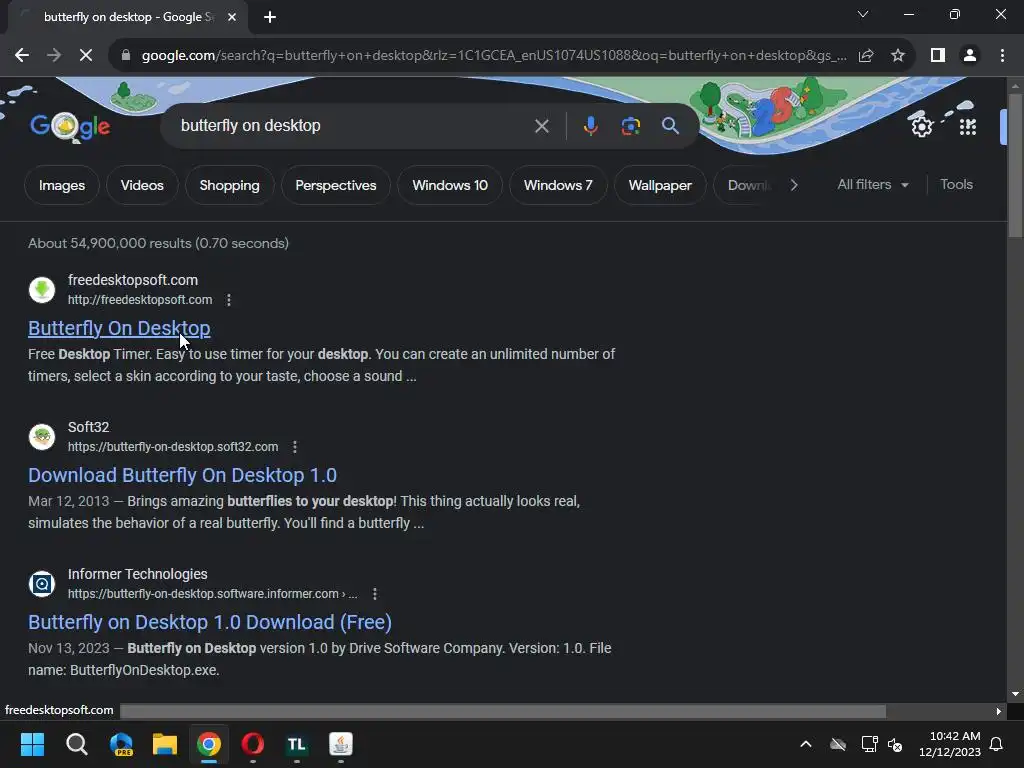Click the vertical scrollbar thumb

point(1015,165)
